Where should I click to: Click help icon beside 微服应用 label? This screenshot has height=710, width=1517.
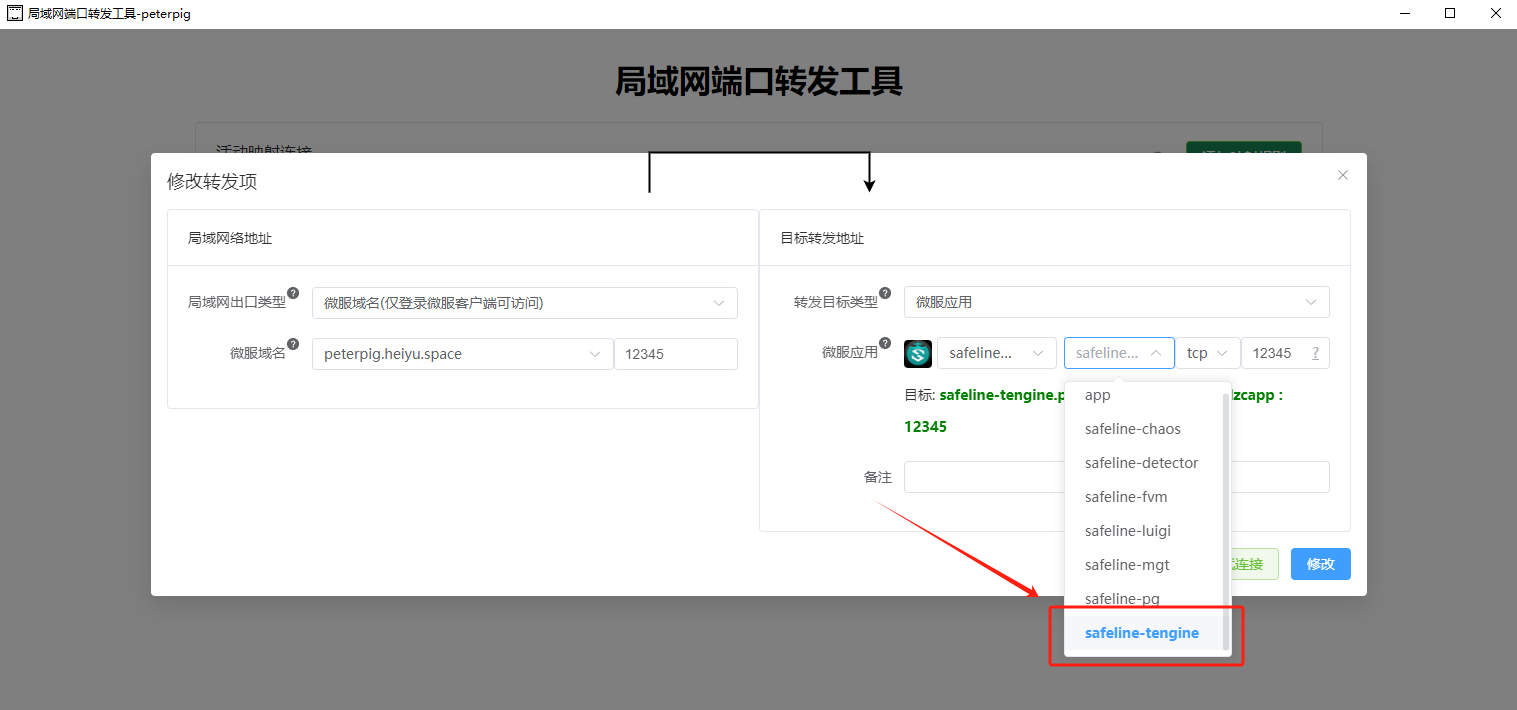coord(885,344)
